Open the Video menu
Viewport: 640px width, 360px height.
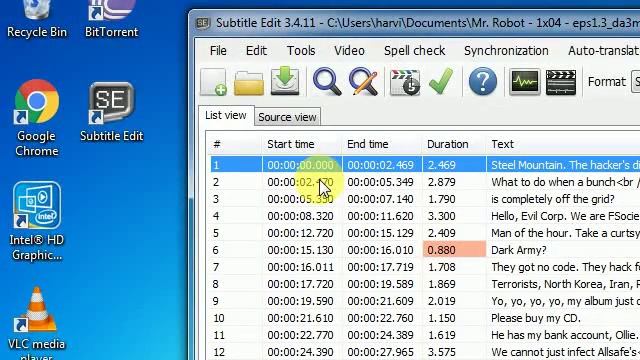click(349, 51)
